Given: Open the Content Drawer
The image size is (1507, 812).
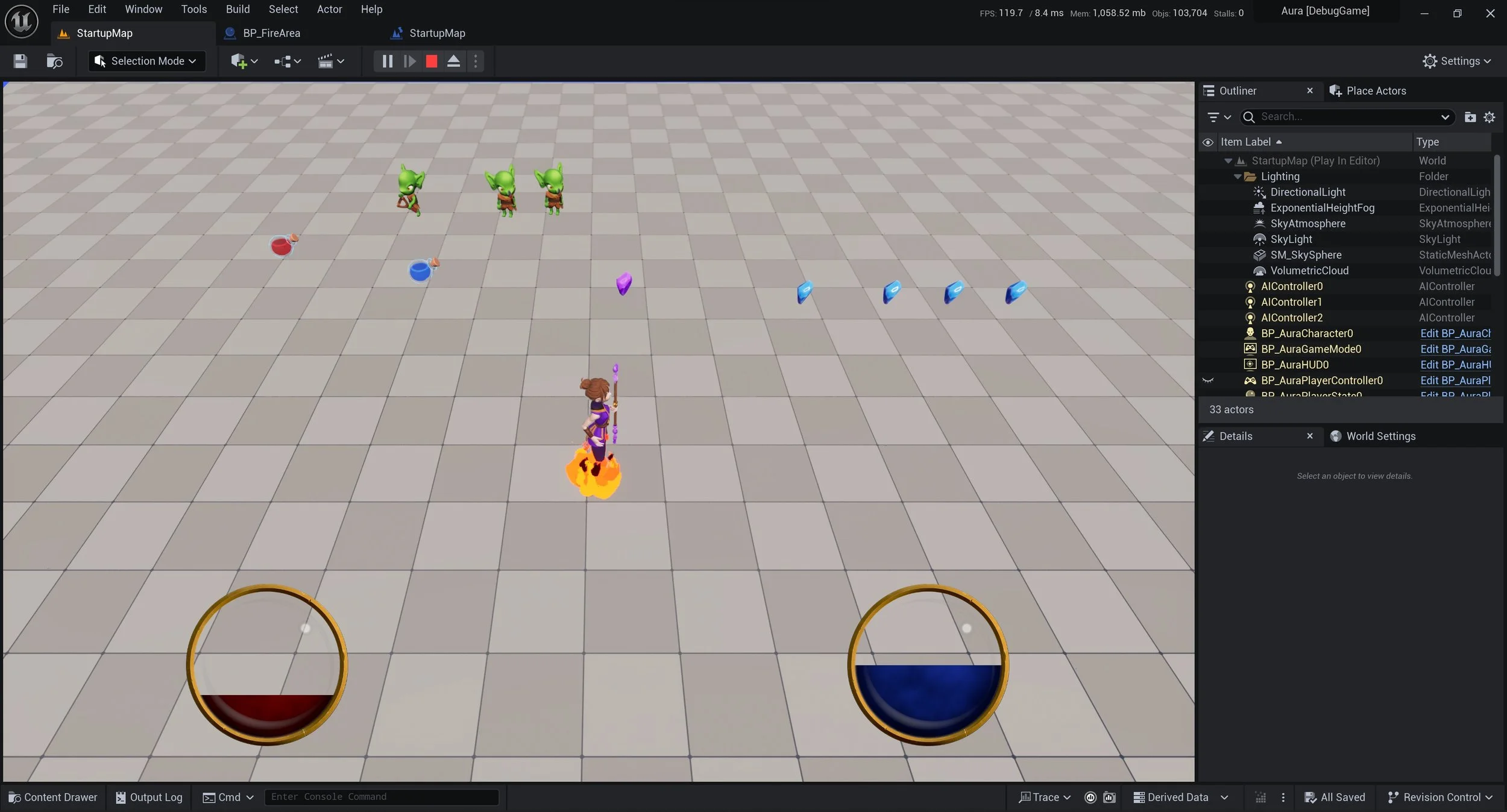Looking at the screenshot, I should coord(53,797).
